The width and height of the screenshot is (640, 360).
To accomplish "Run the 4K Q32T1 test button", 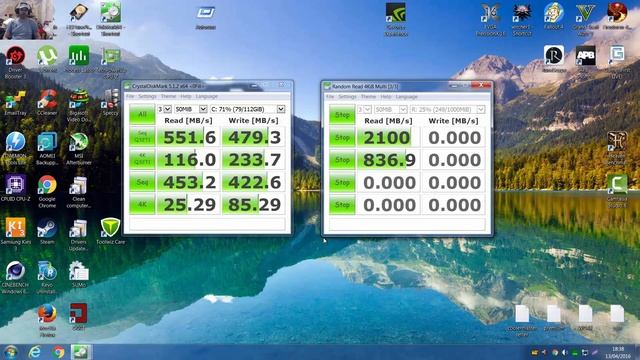I will click(142, 159).
